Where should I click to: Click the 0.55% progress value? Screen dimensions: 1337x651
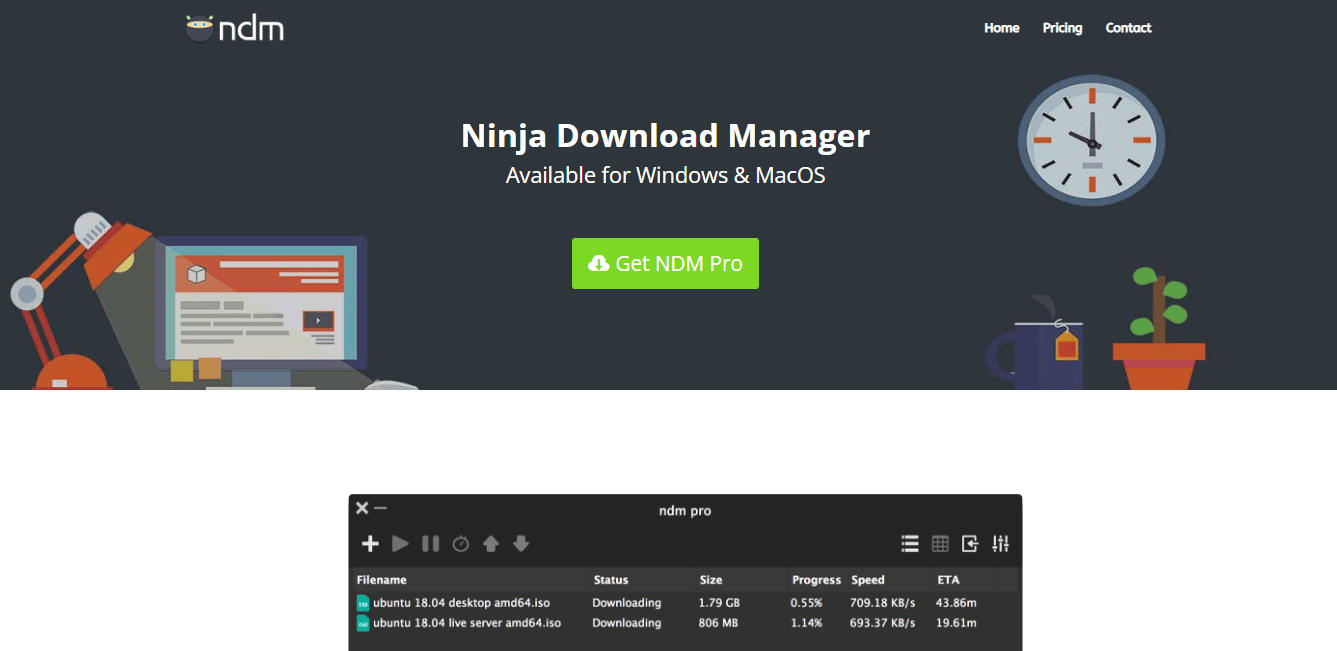[x=806, y=603]
